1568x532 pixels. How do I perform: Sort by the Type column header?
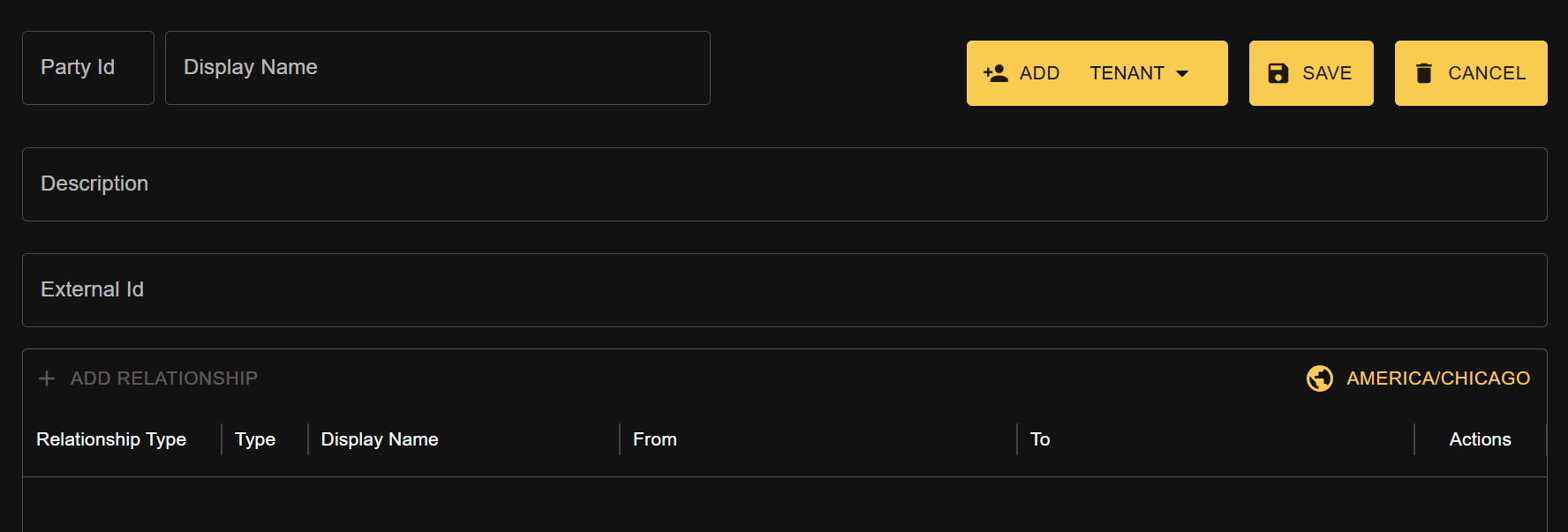tap(255, 439)
